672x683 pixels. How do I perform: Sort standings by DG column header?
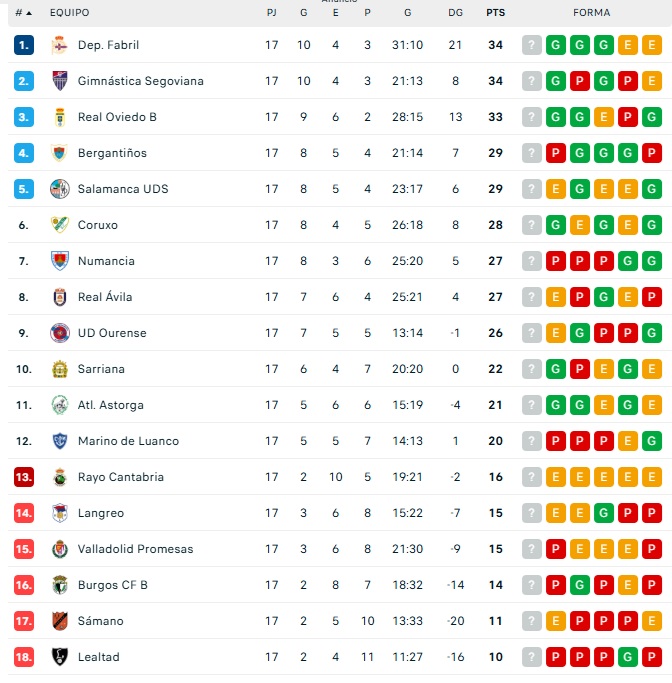456,13
